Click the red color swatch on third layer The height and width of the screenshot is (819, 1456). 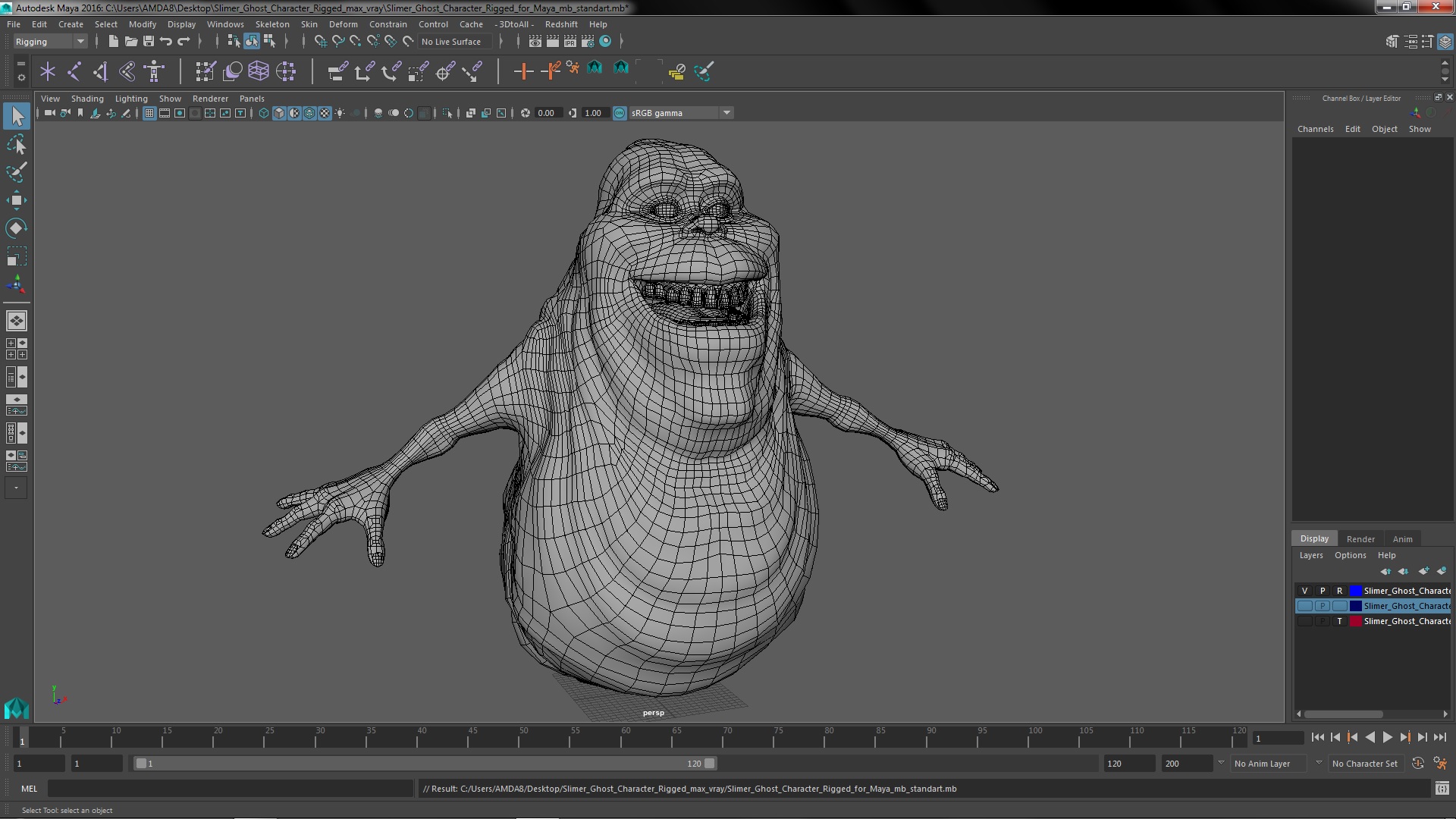point(1355,621)
